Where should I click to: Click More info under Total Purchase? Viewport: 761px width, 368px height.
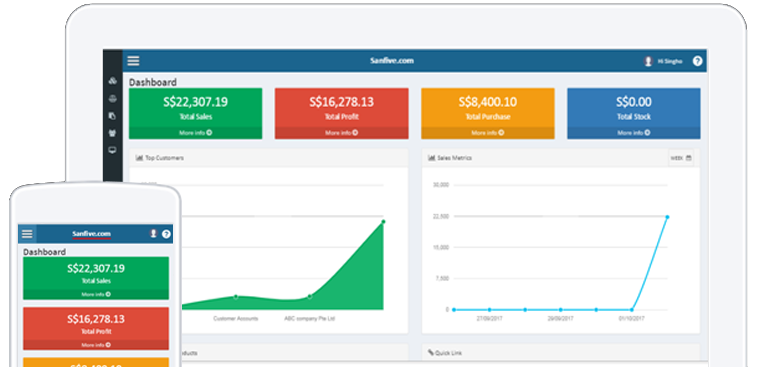(488, 133)
